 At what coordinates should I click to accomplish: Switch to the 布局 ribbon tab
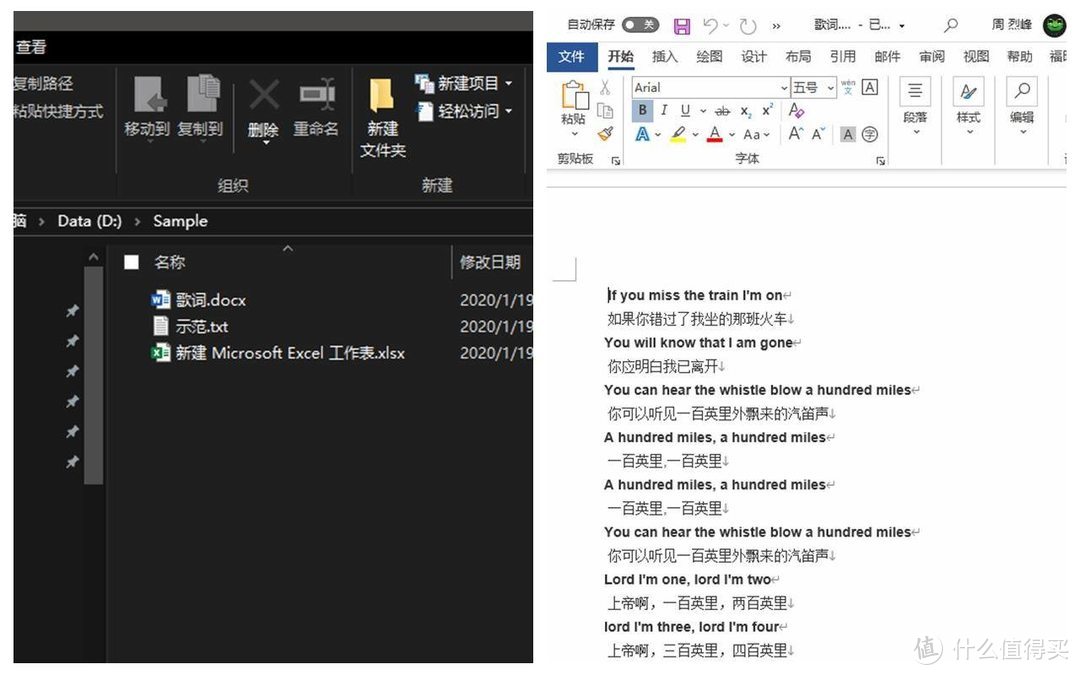[798, 56]
